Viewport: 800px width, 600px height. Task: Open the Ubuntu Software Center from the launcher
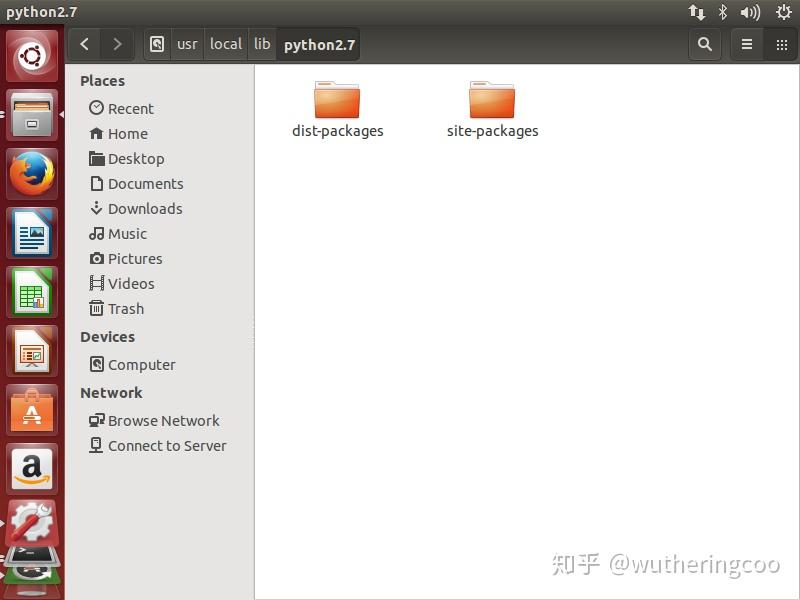(30, 412)
